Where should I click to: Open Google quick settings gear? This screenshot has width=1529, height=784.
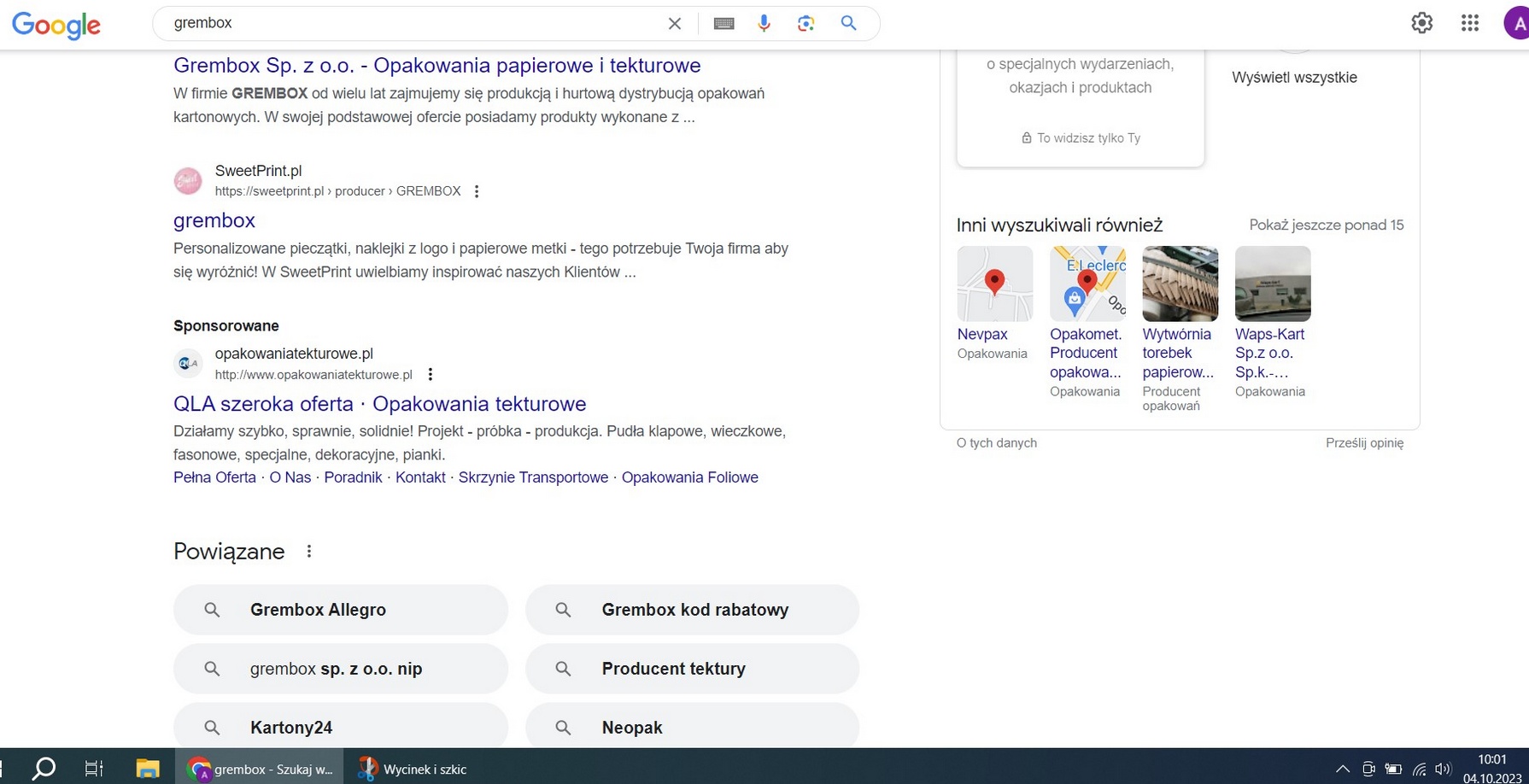click(1421, 23)
